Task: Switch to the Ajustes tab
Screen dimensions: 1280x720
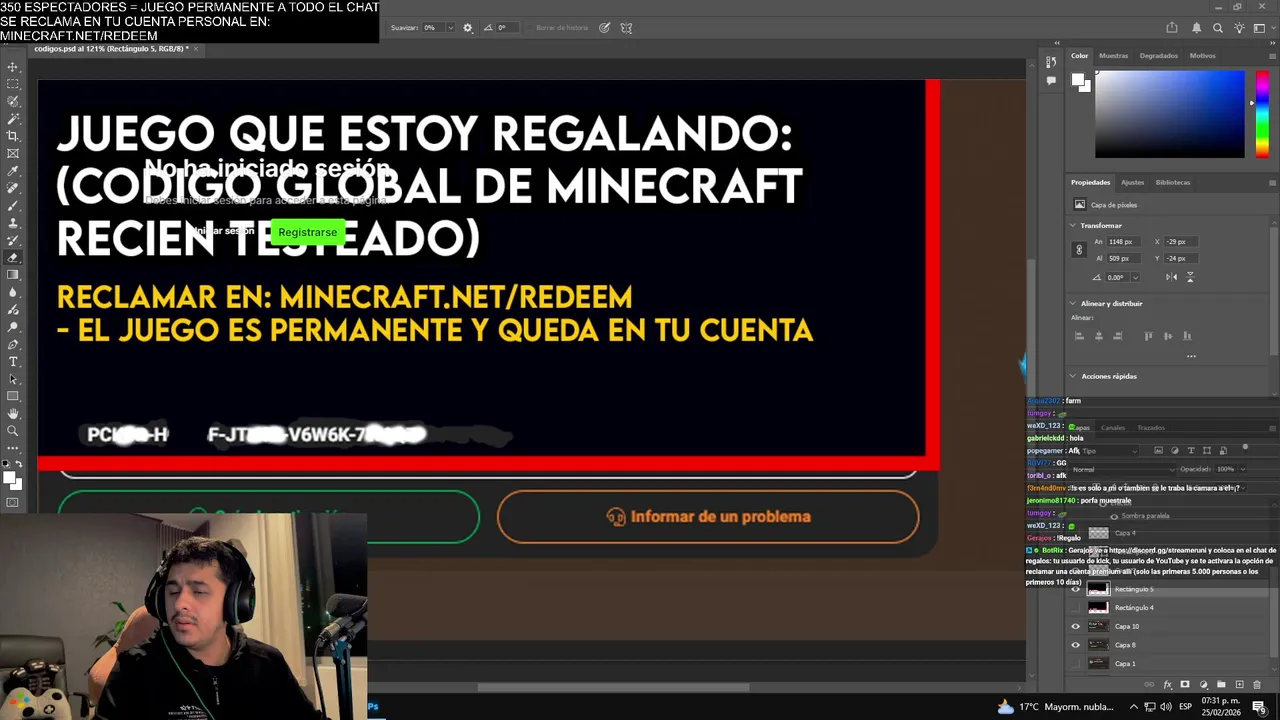Action: pyautogui.click(x=1132, y=183)
